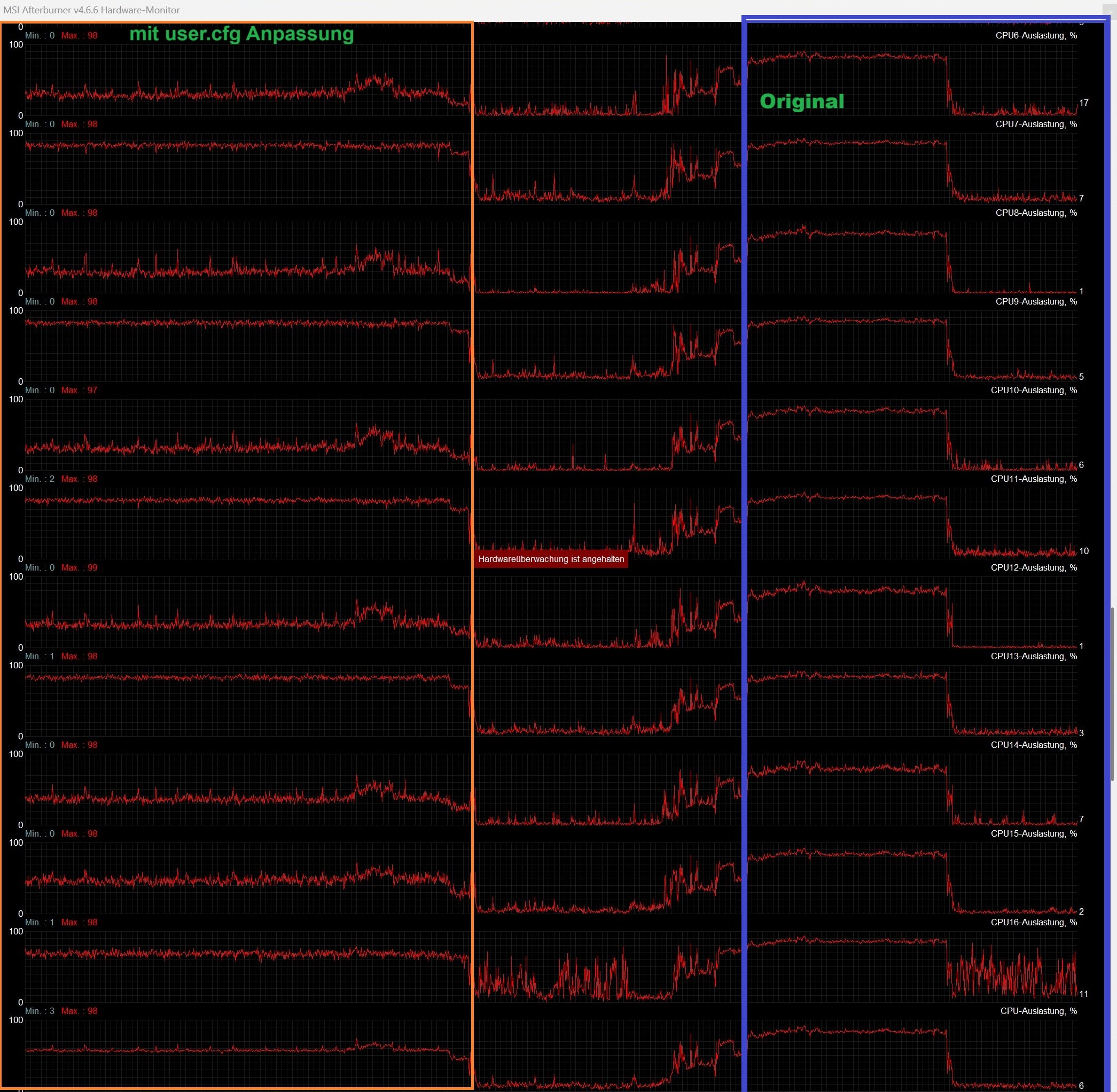
Task: Click the vertical scrollbar thumb
Action: (1113, 693)
